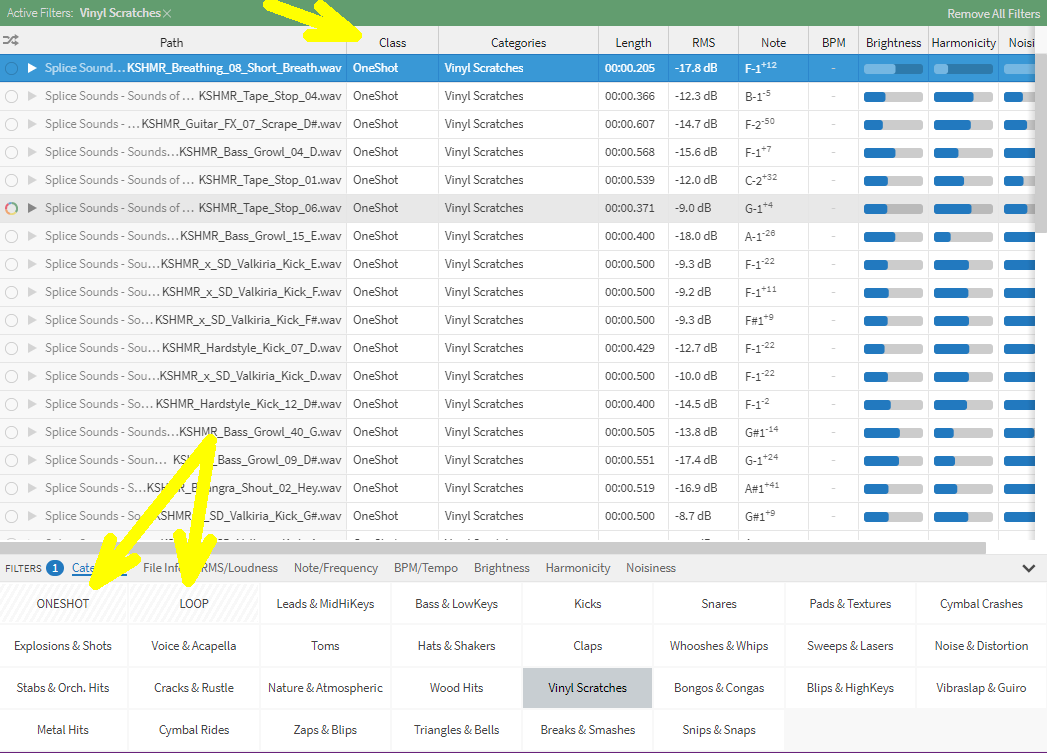Open the RMS/Loudness filter tab

tap(239, 568)
